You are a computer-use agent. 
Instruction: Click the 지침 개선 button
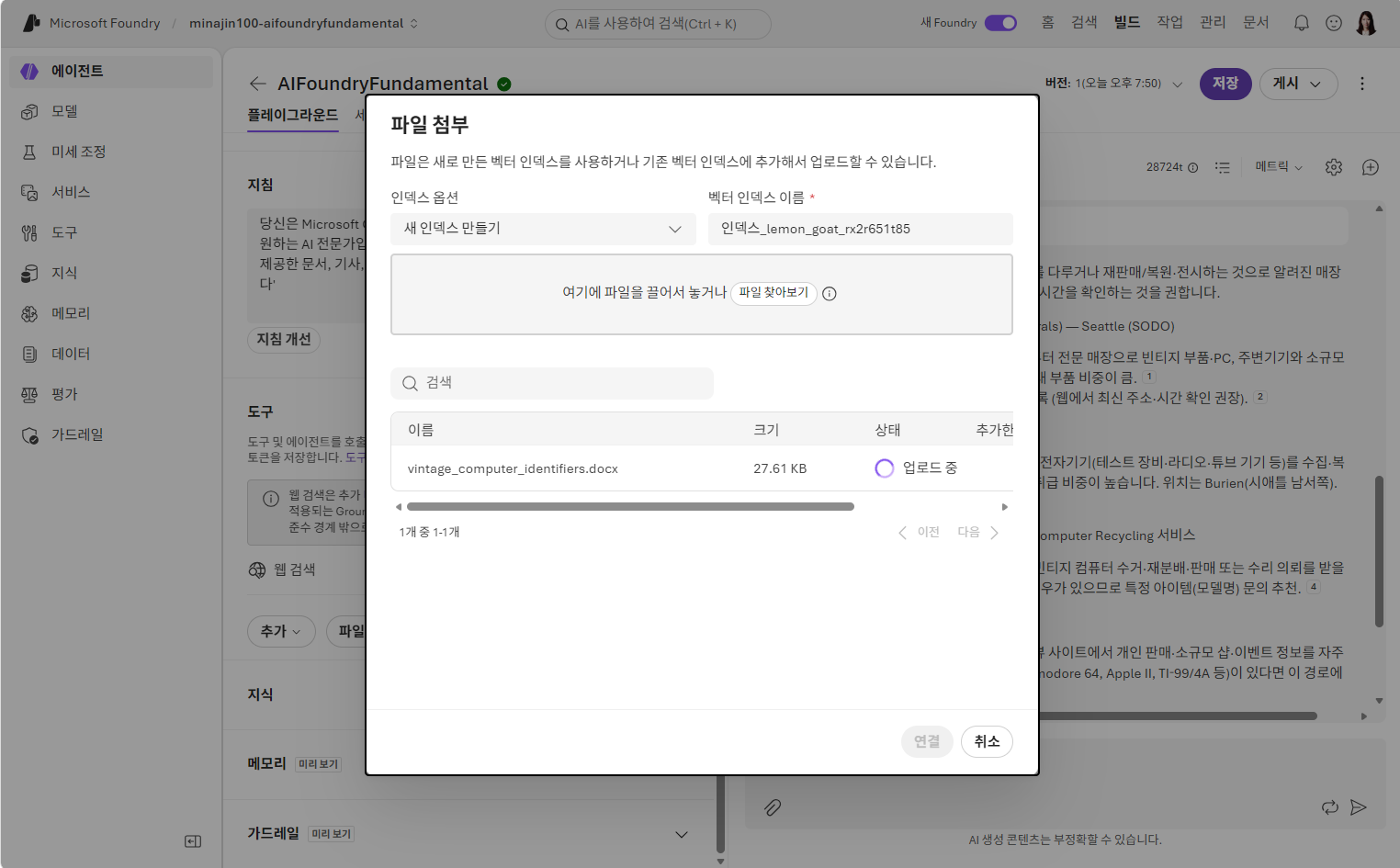[x=284, y=340]
